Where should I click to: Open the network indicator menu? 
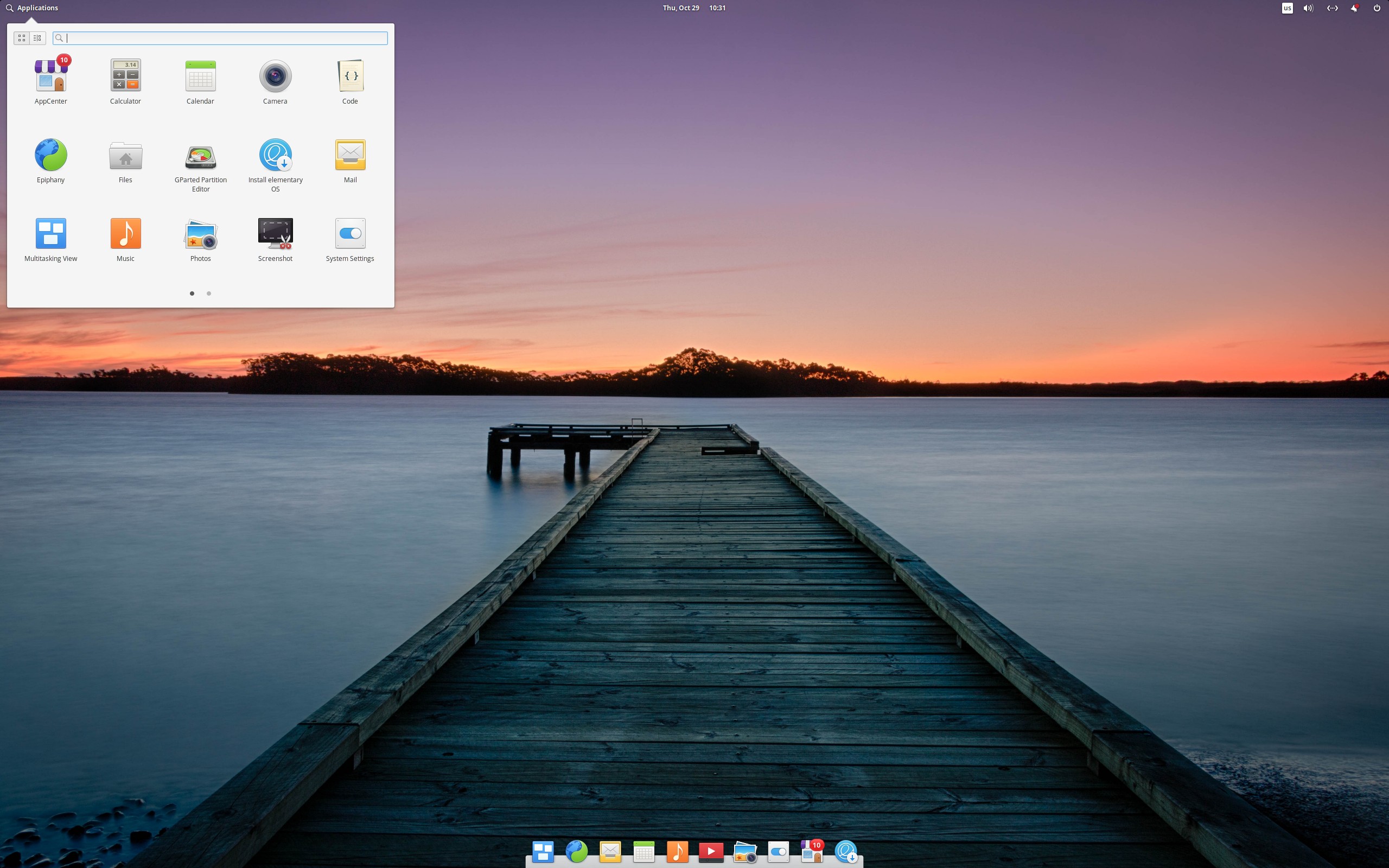tap(1332, 8)
